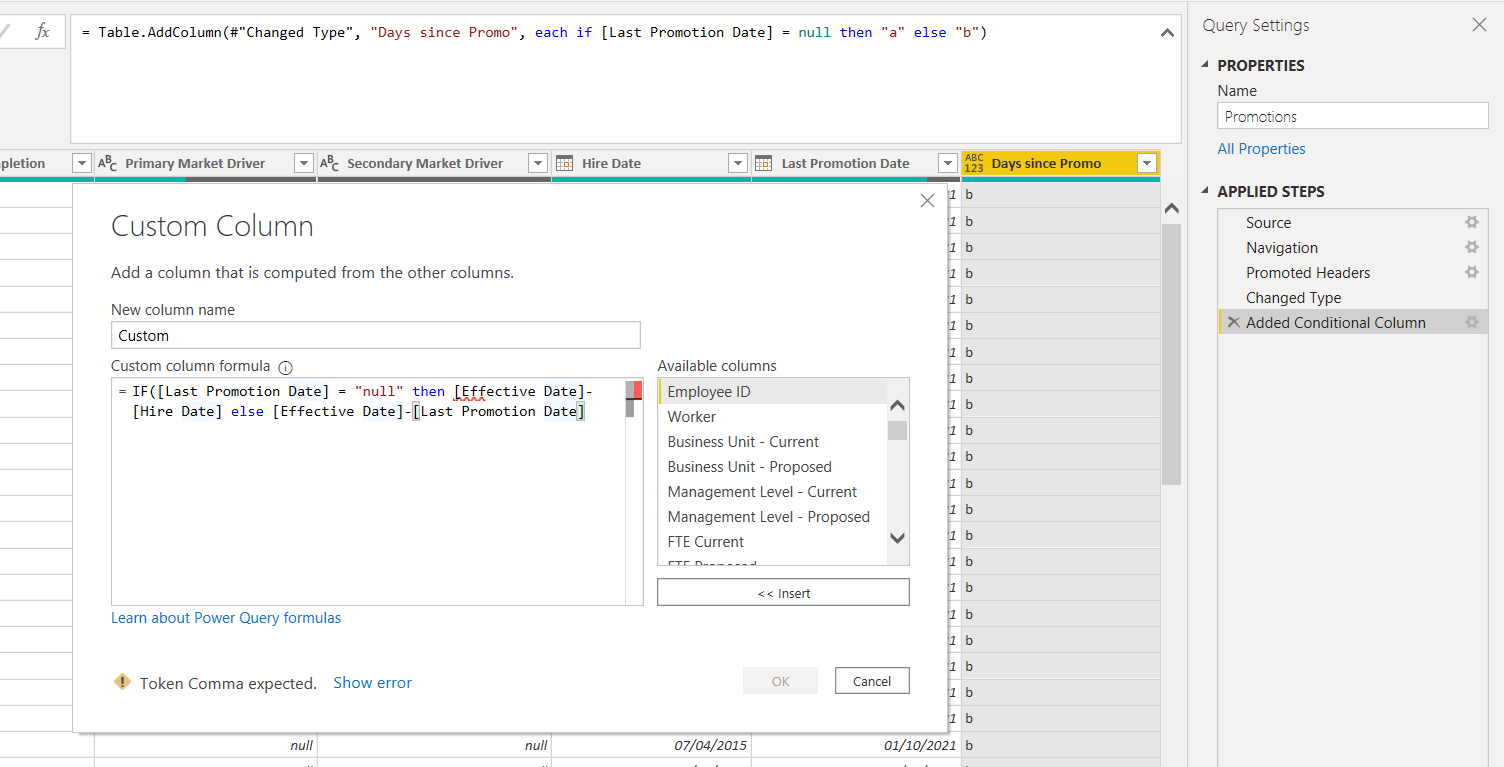Open the Show error link

click(372, 682)
